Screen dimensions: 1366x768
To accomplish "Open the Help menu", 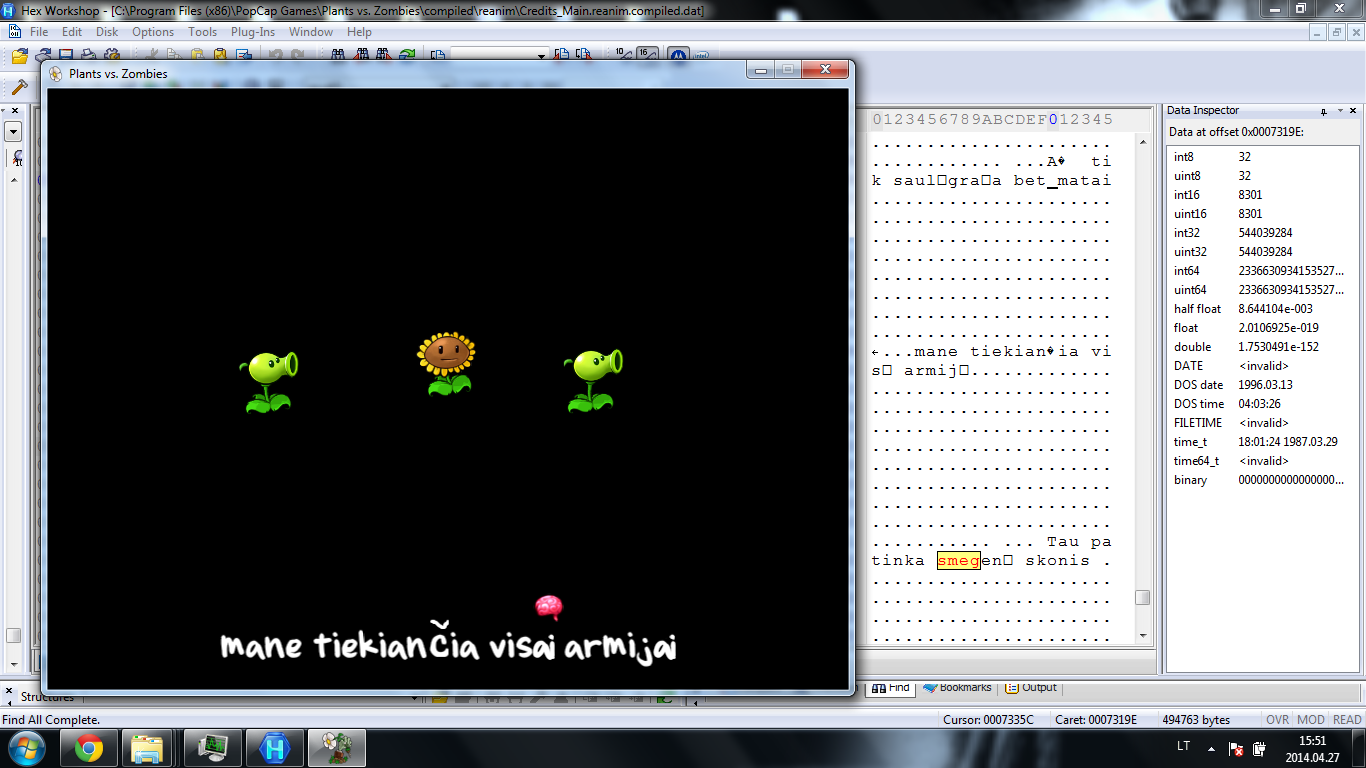I will pos(359,32).
